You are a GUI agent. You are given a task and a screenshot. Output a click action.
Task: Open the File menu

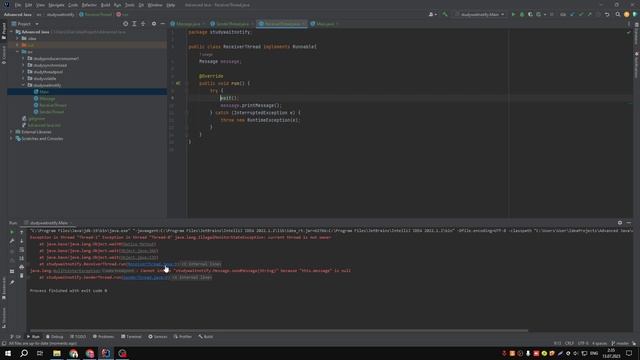[x=18, y=5]
